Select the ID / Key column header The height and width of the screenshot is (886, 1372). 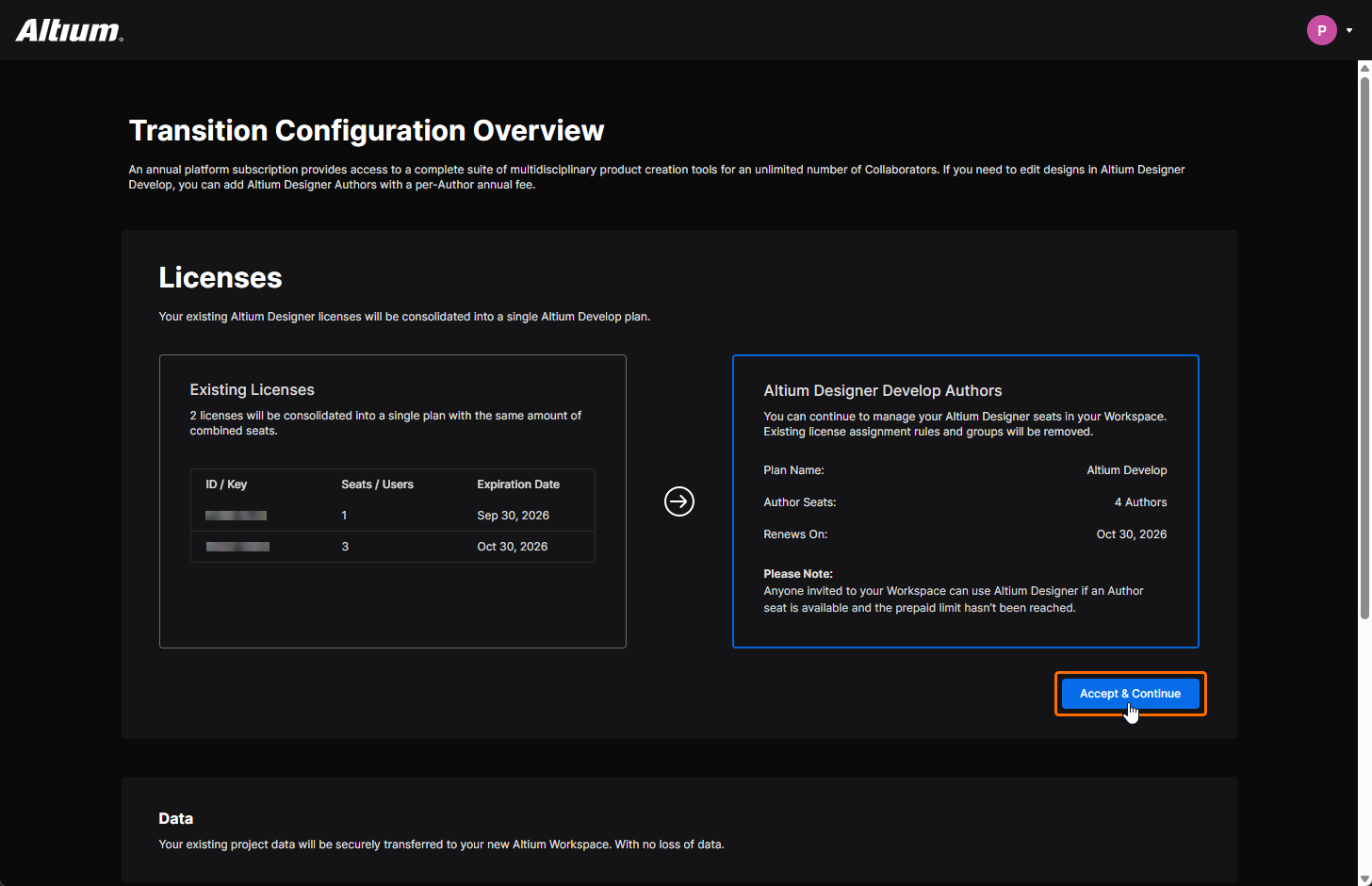[226, 484]
